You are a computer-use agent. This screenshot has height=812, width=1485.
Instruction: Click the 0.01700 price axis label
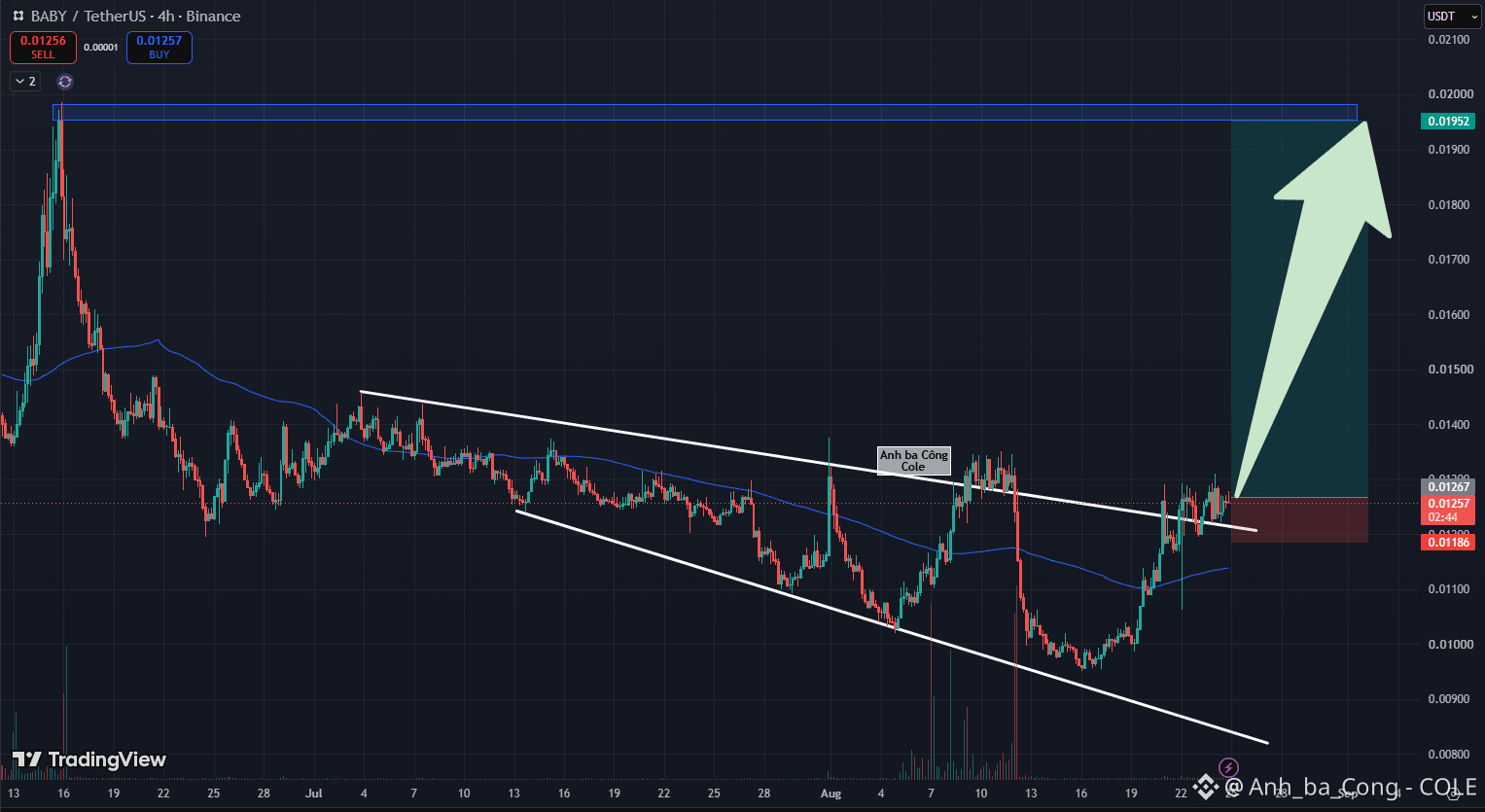coord(1448,260)
